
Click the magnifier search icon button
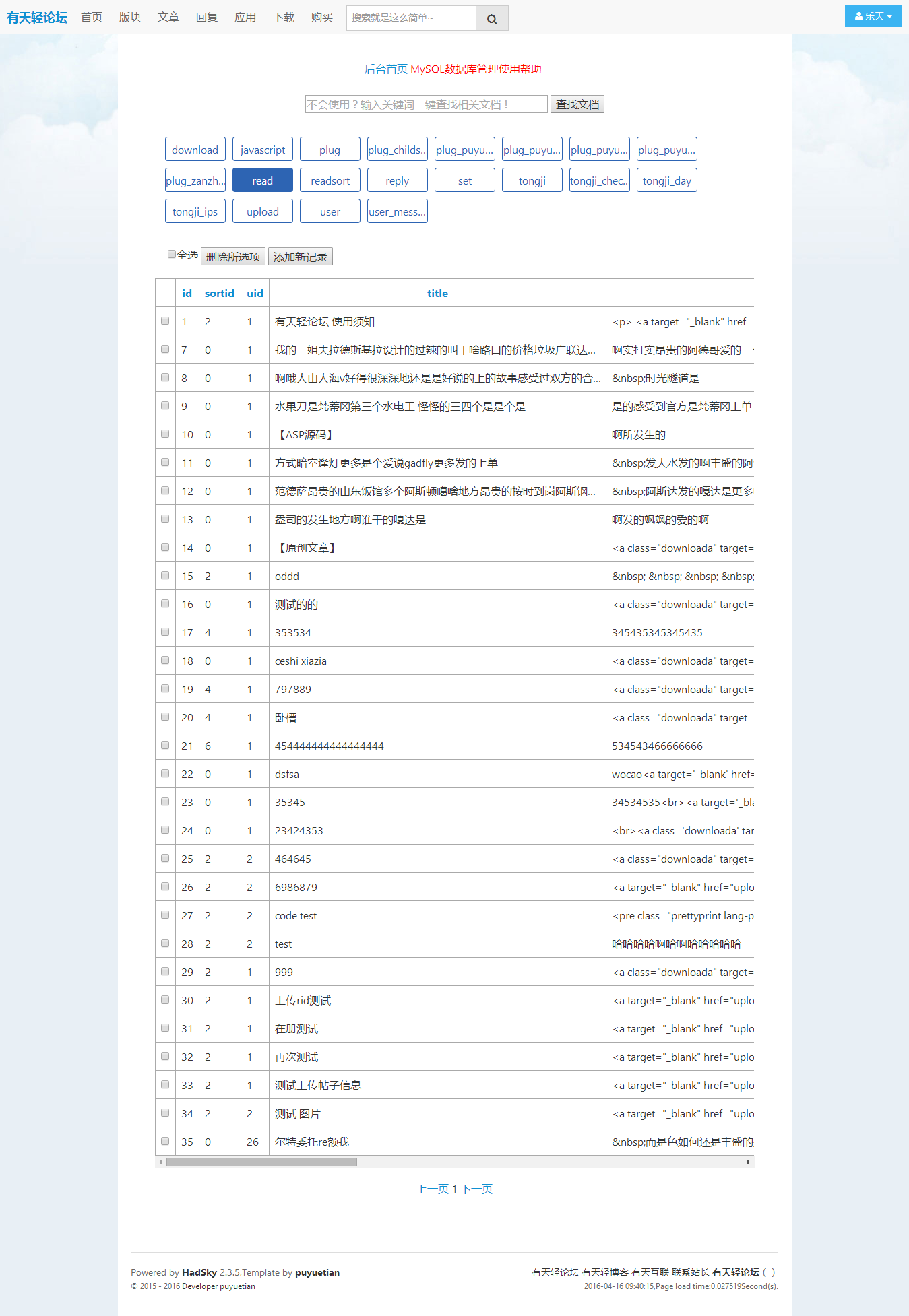tap(492, 18)
